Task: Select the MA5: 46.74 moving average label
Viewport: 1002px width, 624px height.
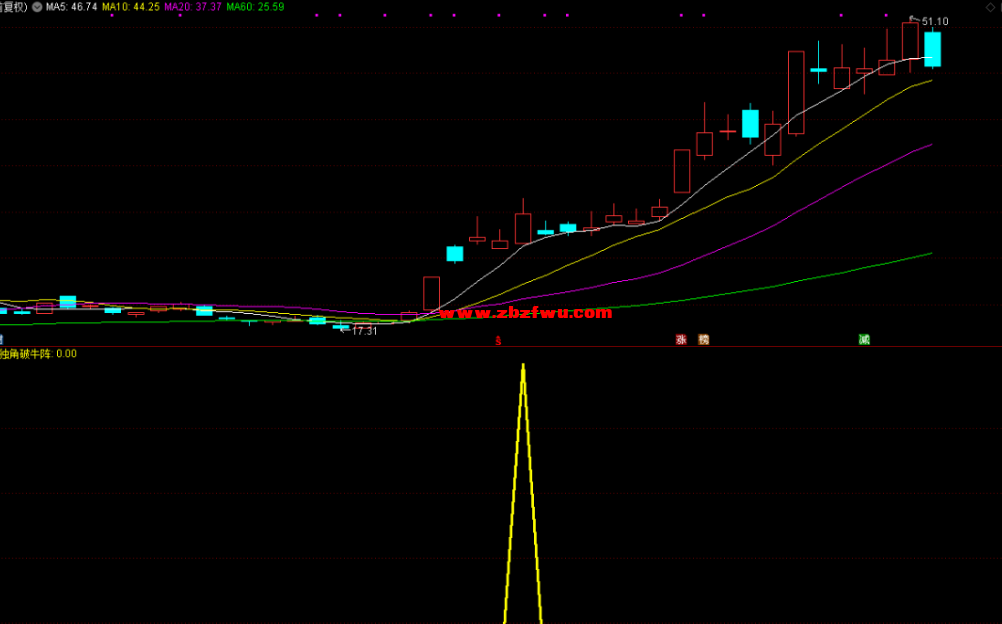Action: [72, 7]
